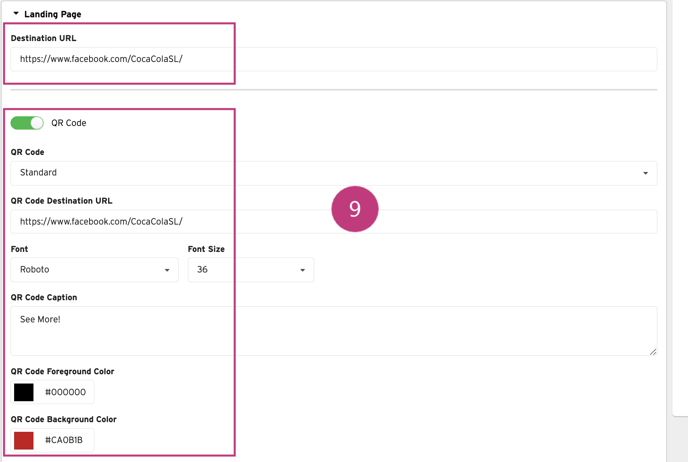Click the caption box resize handle
Viewport: 688px width, 462px height.
coord(653,351)
